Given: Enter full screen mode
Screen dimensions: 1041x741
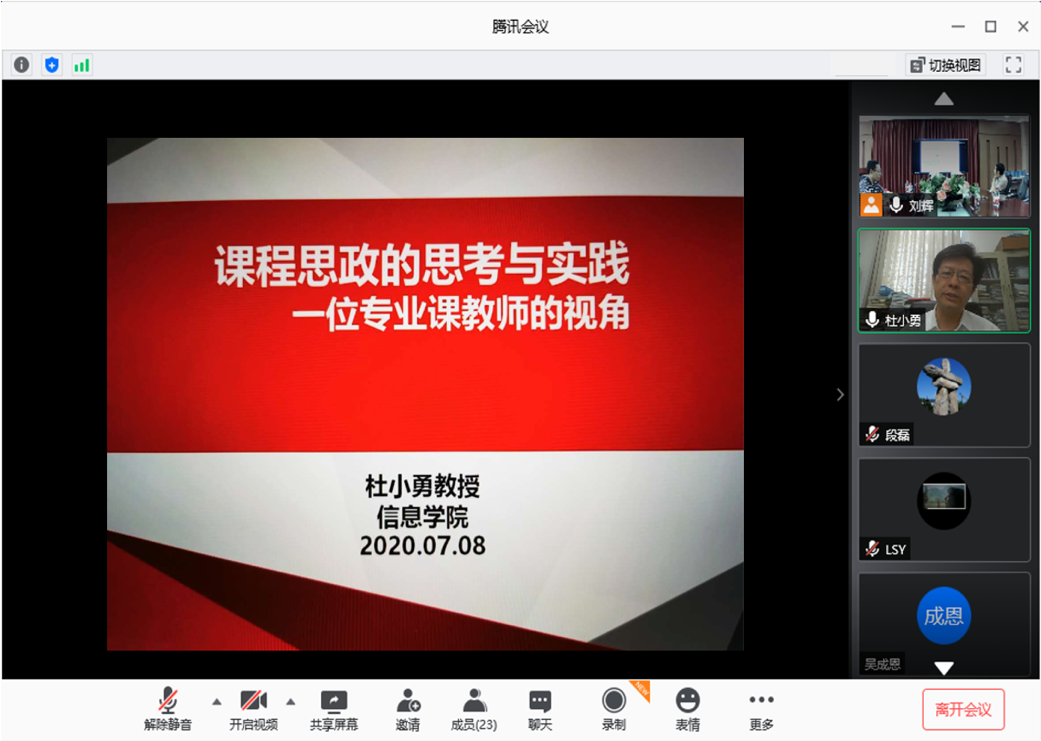Looking at the screenshot, I should point(1013,65).
